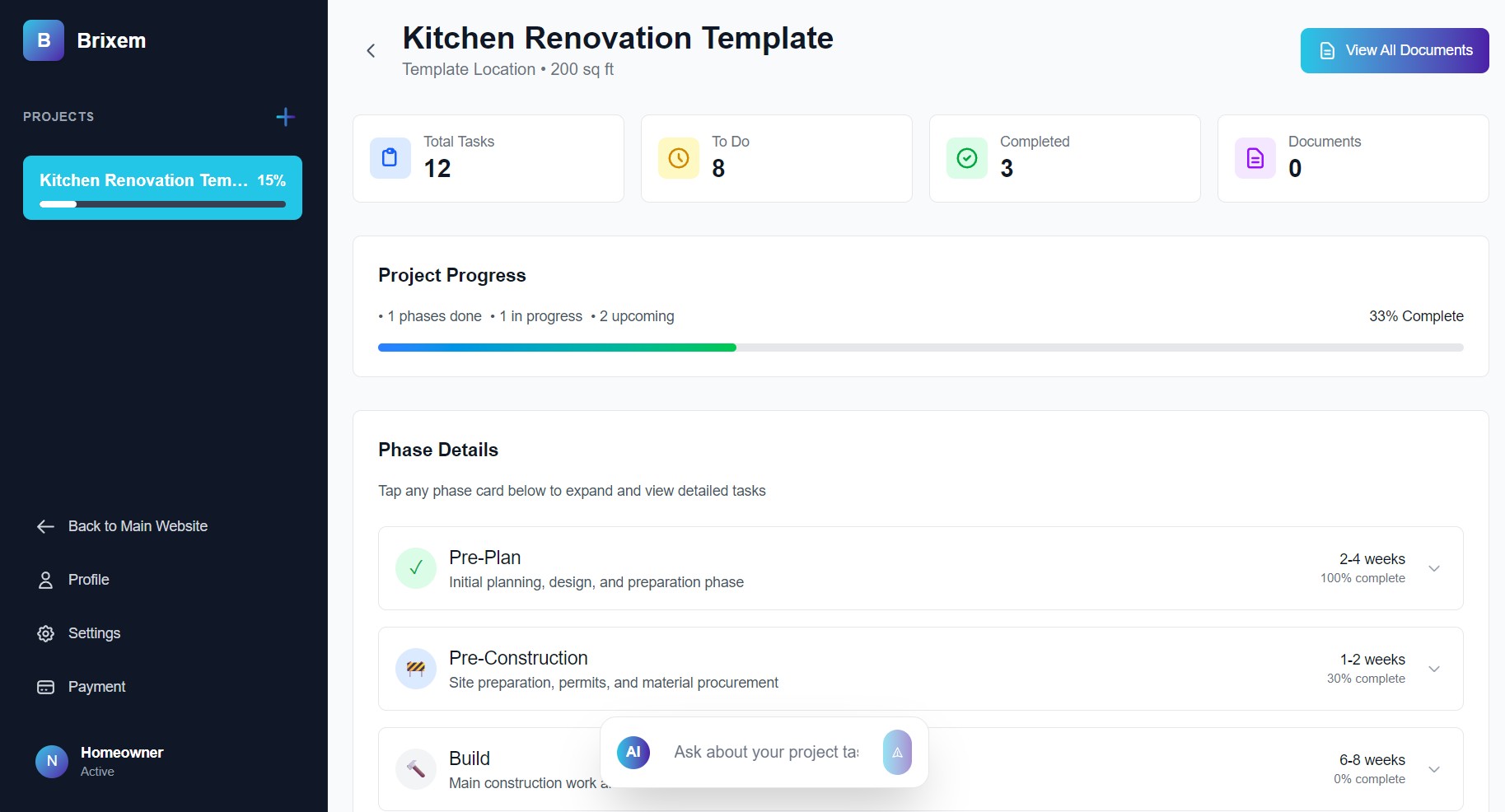The width and height of the screenshot is (1505, 812).
Task: Click the Total Tasks clipboard icon
Action: click(390, 158)
